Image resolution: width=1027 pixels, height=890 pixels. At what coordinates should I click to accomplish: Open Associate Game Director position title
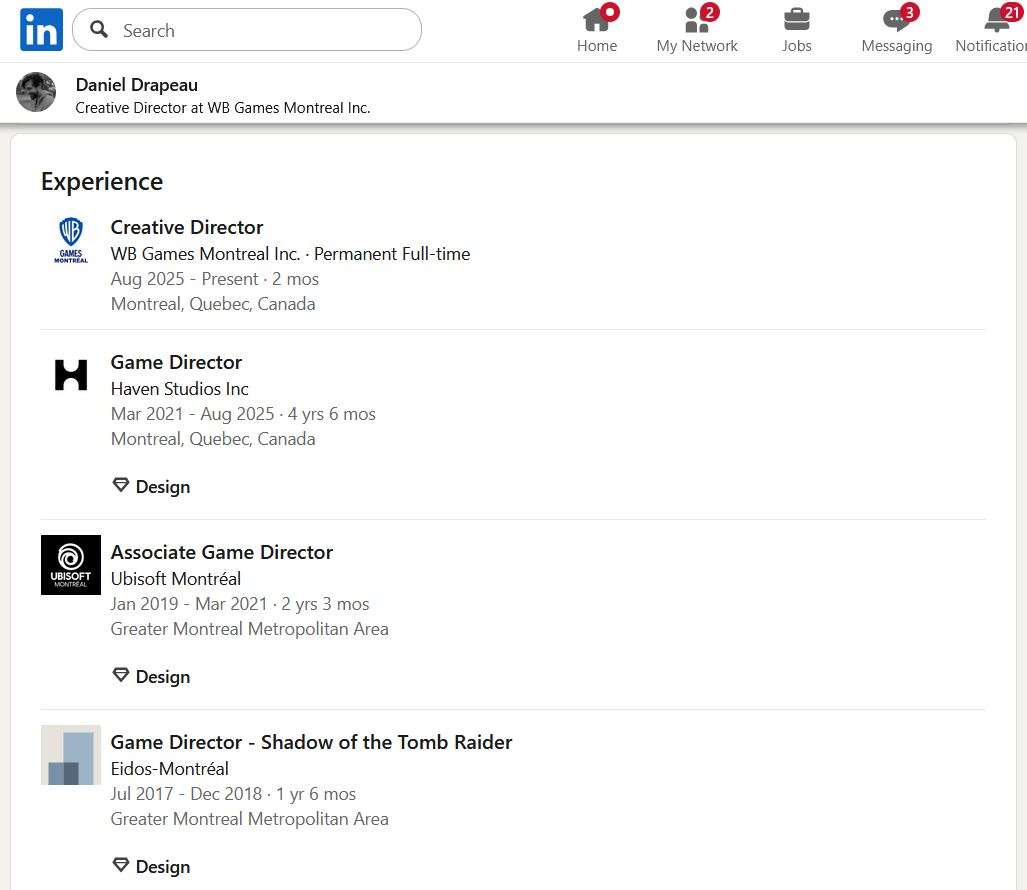221,552
